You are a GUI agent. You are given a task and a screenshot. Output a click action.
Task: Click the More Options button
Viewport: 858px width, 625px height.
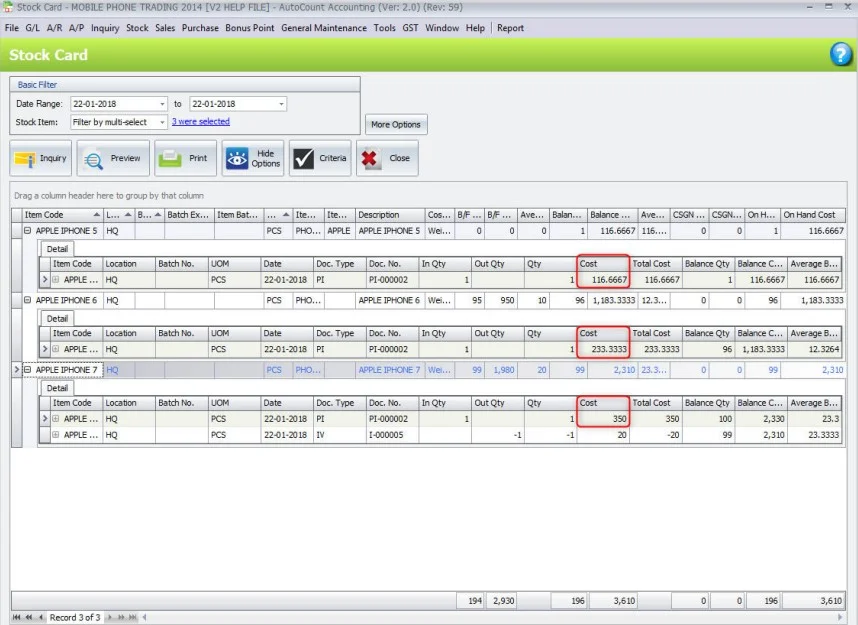click(x=395, y=125)
